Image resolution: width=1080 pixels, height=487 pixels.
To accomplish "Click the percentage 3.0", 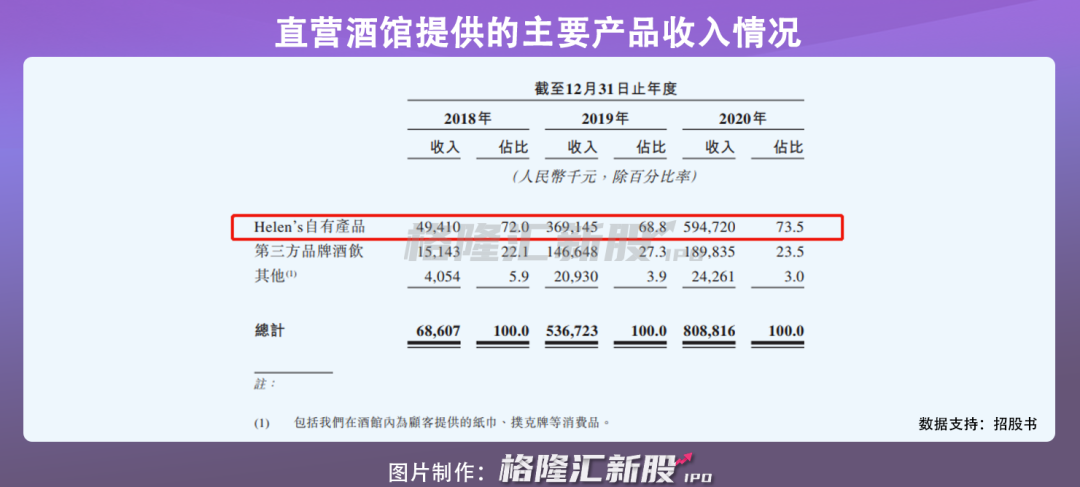I will (794, 277).
